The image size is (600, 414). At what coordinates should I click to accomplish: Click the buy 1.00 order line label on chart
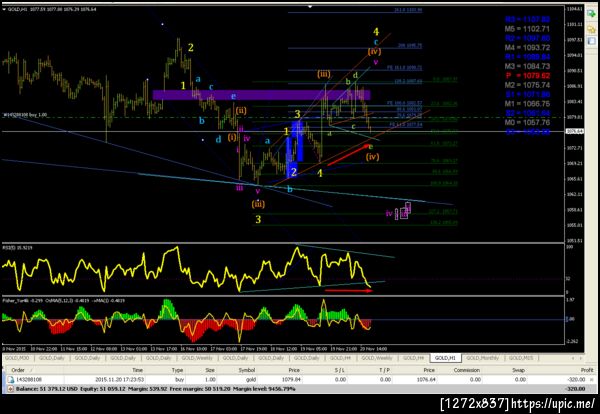[25, 114]
